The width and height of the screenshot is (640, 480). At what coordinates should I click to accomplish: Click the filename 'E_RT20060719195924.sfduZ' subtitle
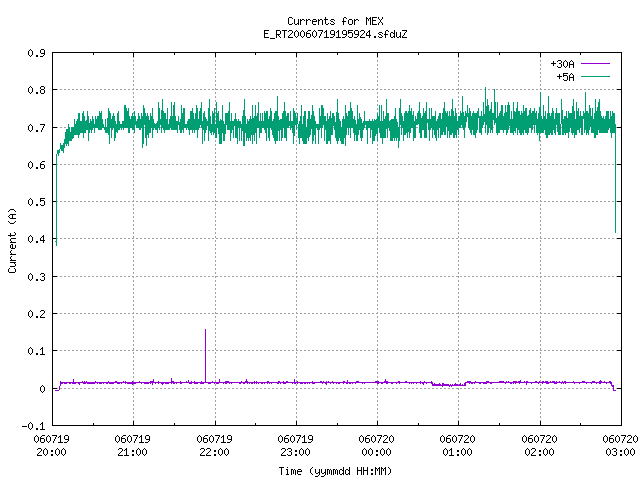(335, 34)
